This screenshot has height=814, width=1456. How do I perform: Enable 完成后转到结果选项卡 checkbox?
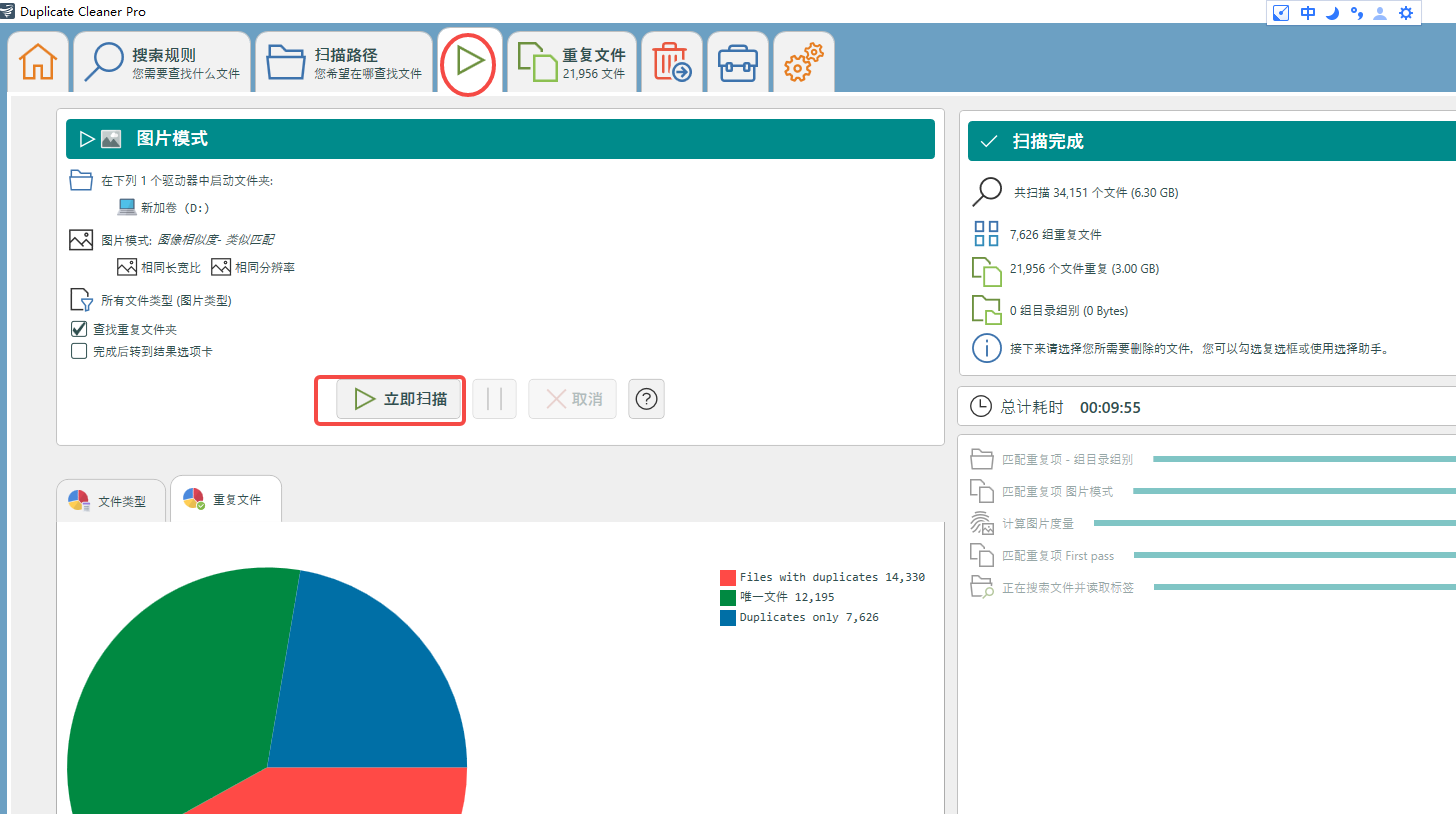pos(79,351)
